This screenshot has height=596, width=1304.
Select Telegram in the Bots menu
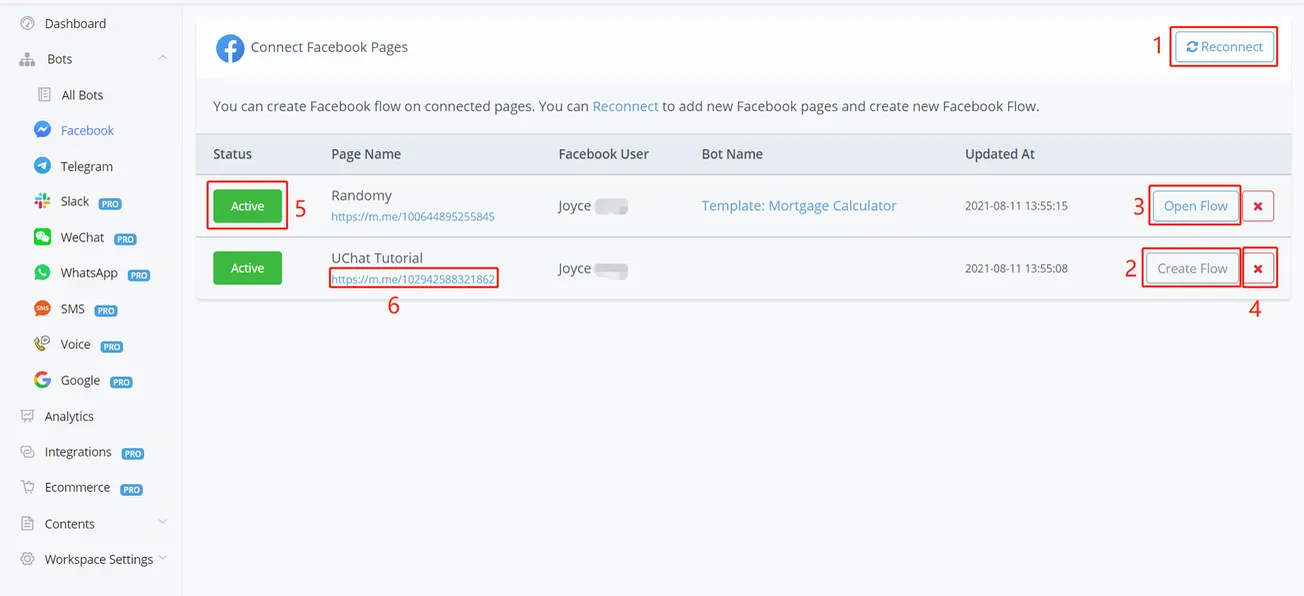(x=87, y=166)
